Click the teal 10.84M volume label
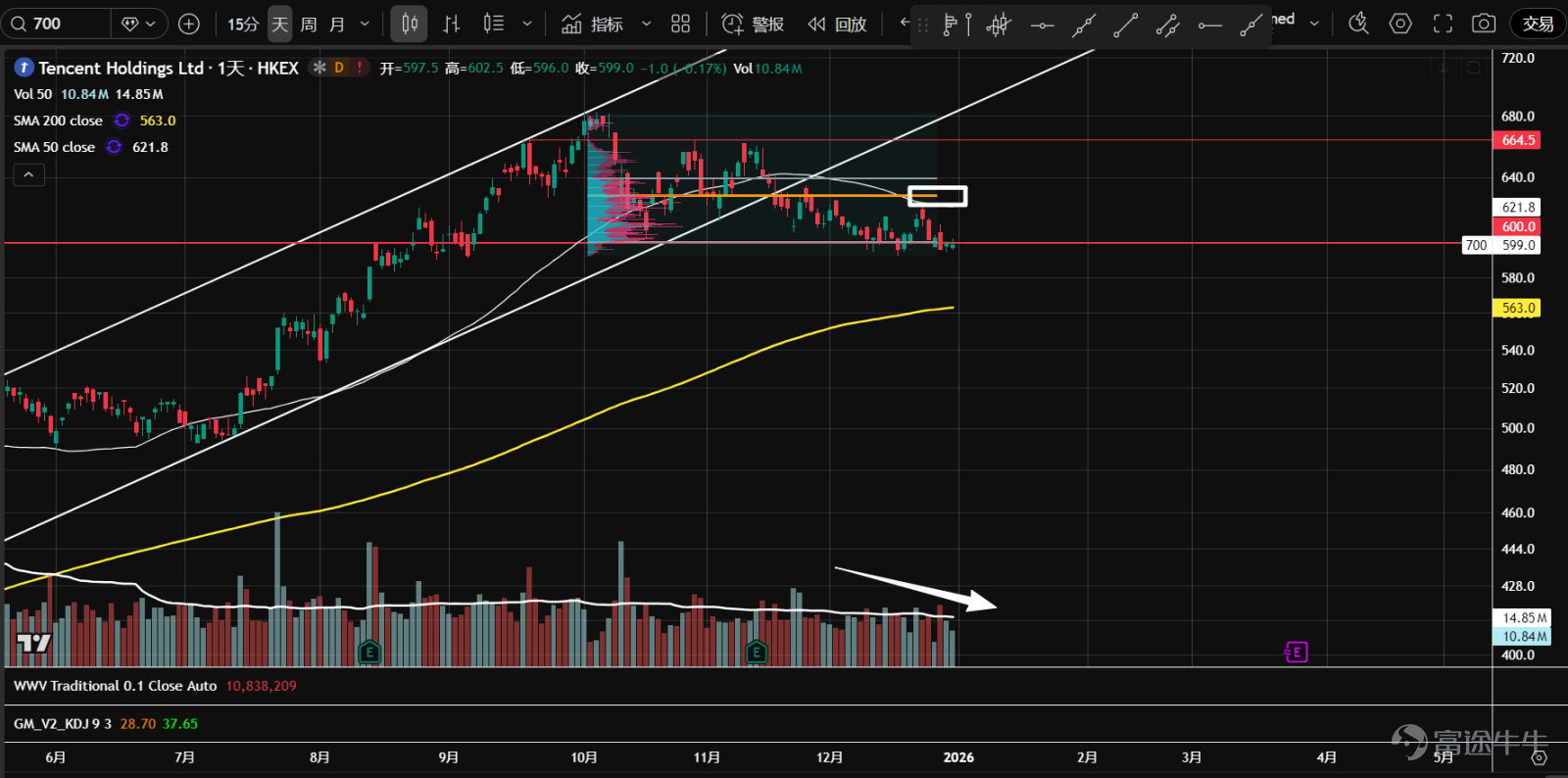Viewport: 1568px width, 778px height. tap(1524, 636)
